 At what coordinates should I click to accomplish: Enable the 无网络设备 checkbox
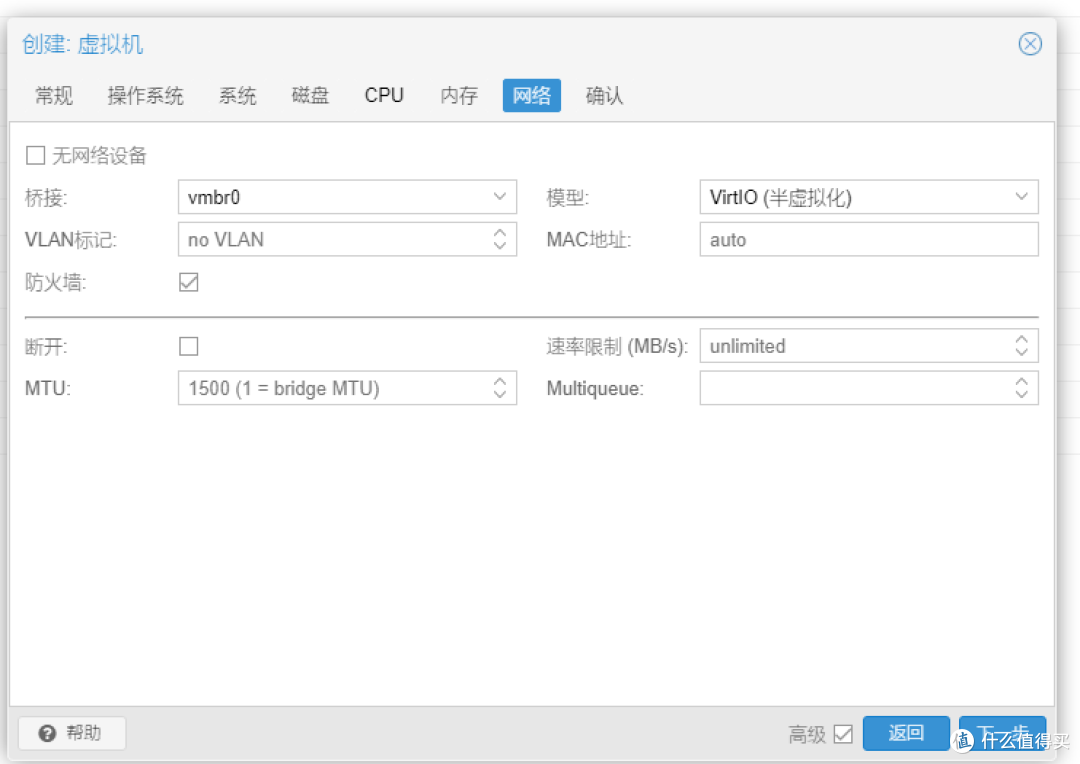tap(35, 155)
